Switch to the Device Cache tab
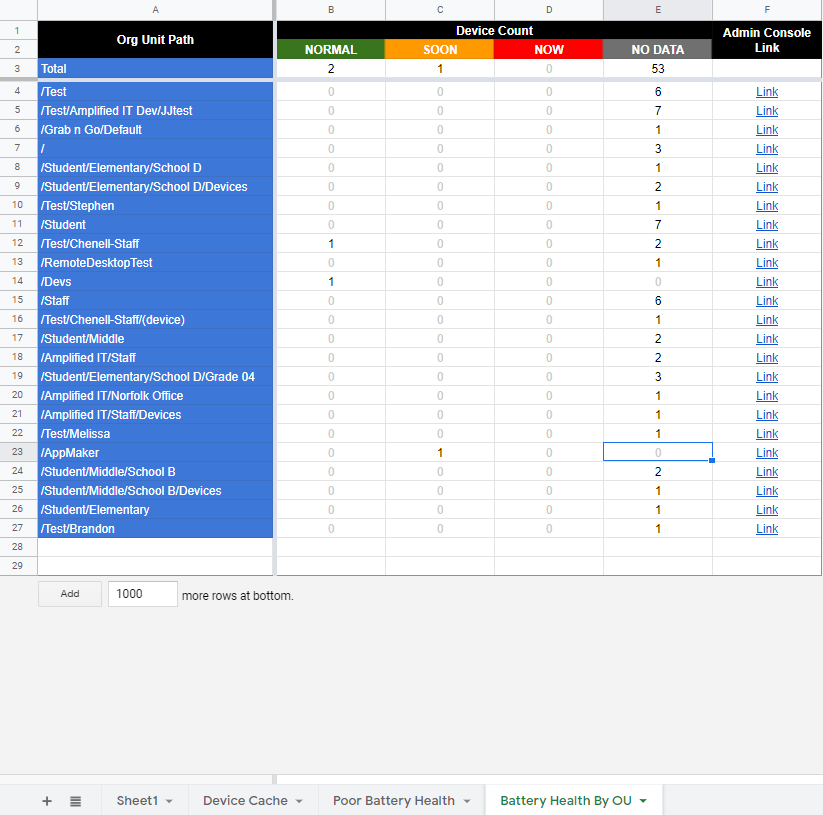This screenshot has width=823, height=815. (245, 801)
